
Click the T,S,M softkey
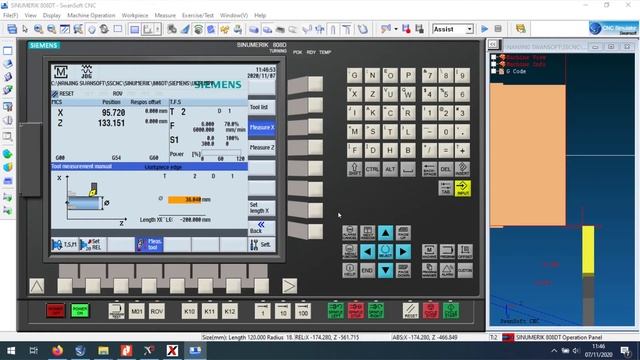(x=65, y=244)
